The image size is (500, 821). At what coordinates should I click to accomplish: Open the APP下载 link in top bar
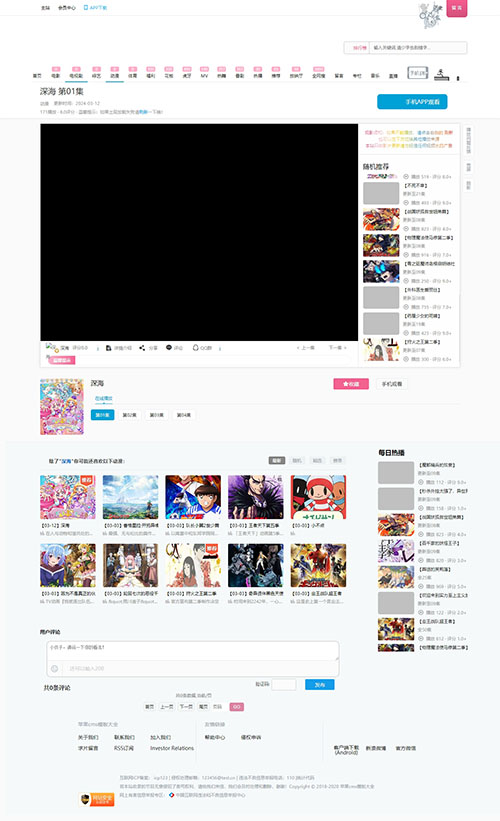click(x=95, y=8)
